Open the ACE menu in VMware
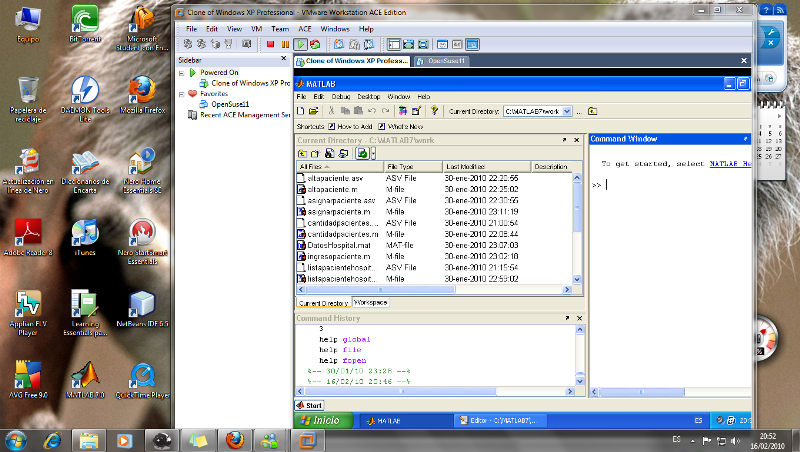Screen dimensions: 800x452 [x=305, y=29]
